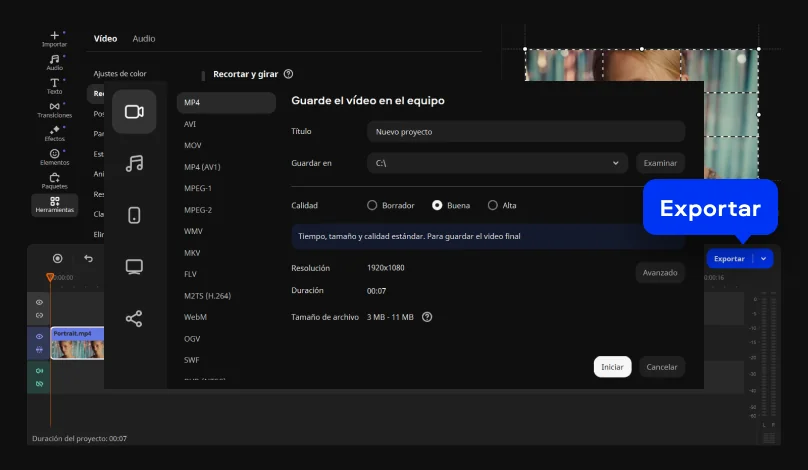Image resolution: width=808 pixels, height=470 pixels.
Task: Choose the mobile device export icon
Action: click(134, 215)
